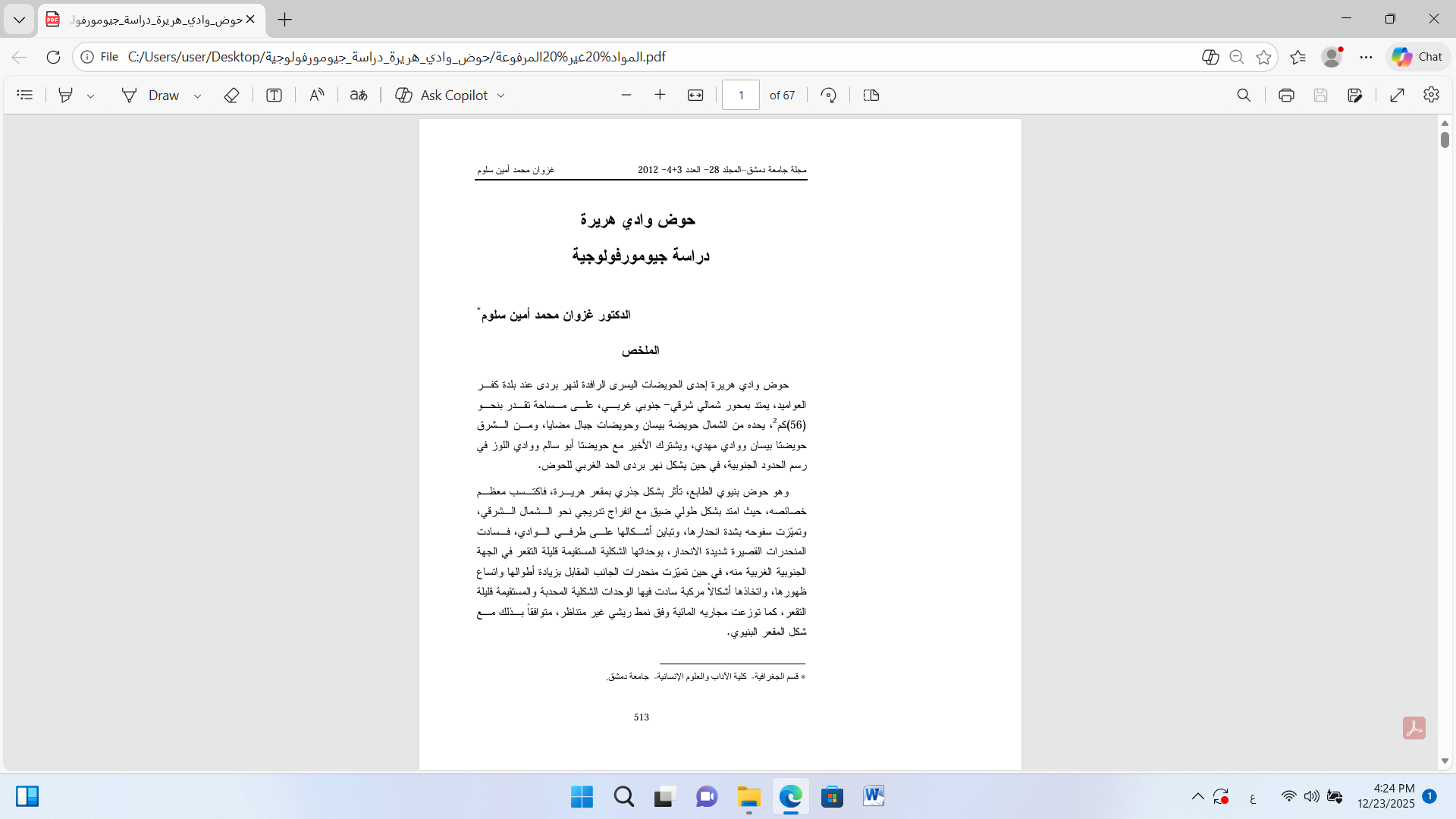This screenshot has width=1456, height=819.
Task: Open the Favorites list
Action: pos(1298,57)
